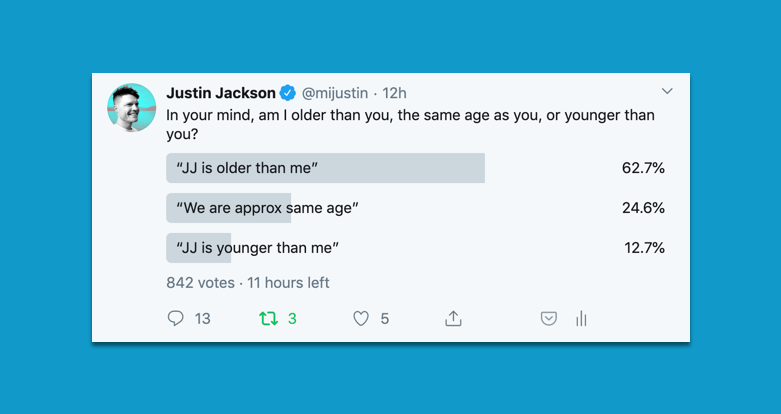Click the reply count number 13

[x=203, y=319]
